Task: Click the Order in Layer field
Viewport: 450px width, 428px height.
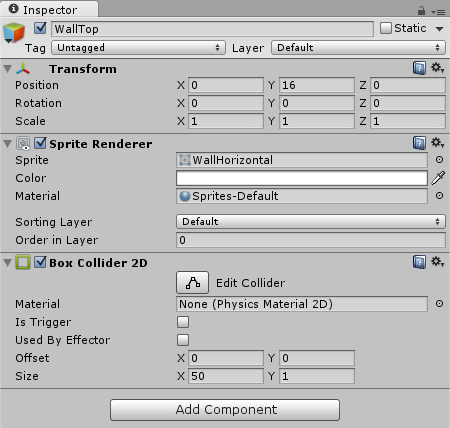Action: pos(311,240)
